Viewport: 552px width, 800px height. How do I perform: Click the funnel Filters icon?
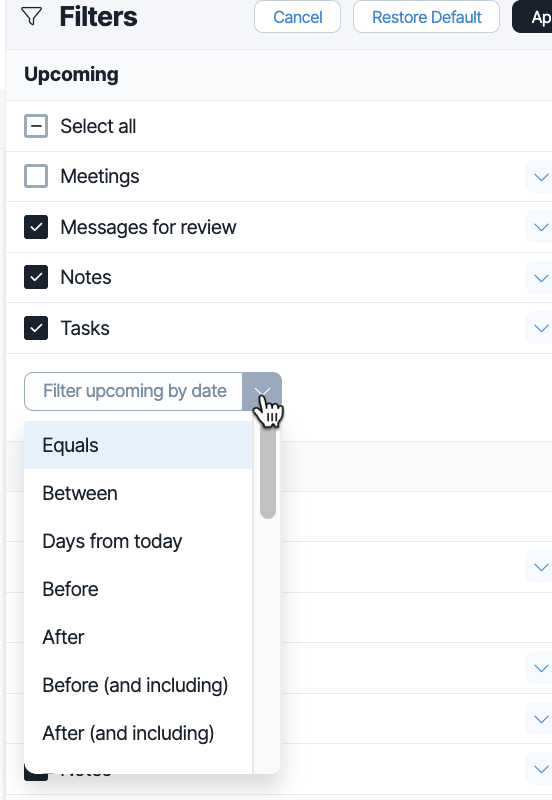click(32, 16)
